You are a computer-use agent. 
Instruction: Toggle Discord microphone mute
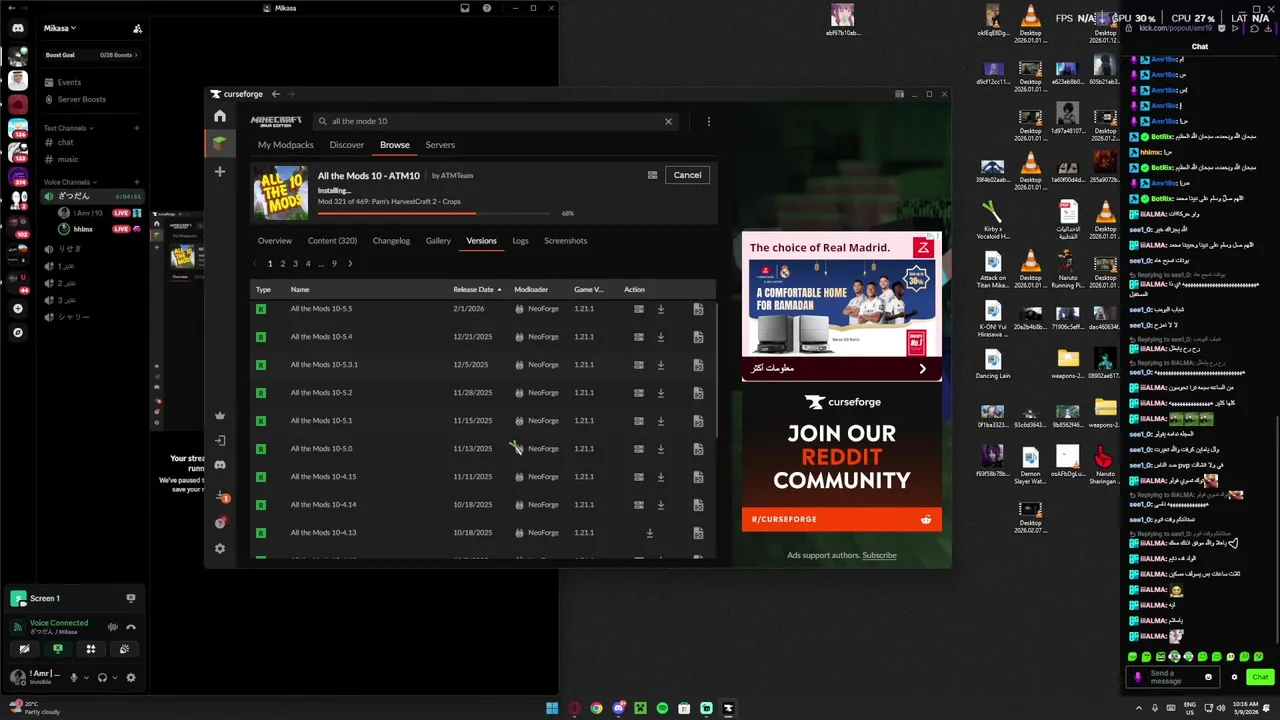[x=73, y=677]
